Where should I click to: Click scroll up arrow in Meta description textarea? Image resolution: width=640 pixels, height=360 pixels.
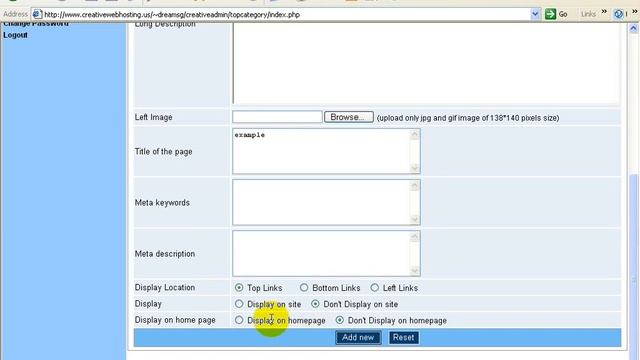pos(415,237)
